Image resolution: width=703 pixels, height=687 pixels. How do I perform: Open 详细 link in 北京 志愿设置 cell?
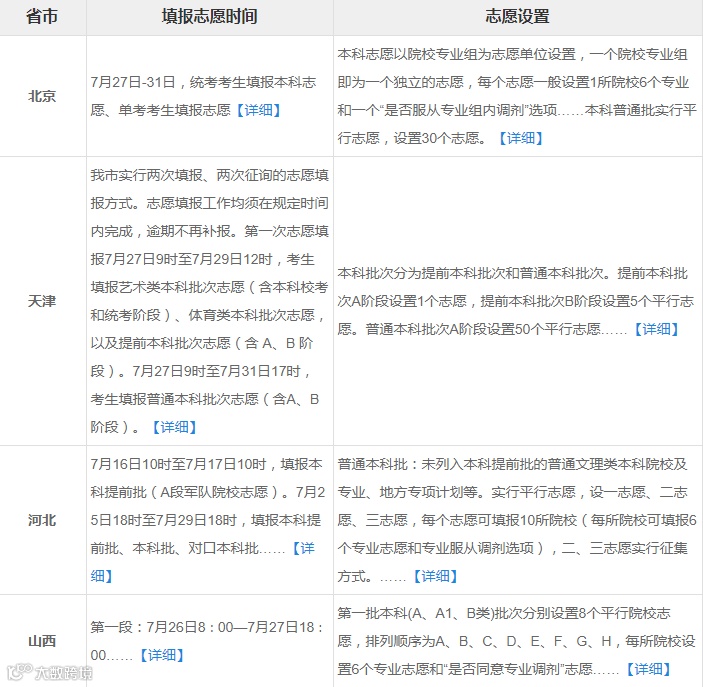pos(521,138)
